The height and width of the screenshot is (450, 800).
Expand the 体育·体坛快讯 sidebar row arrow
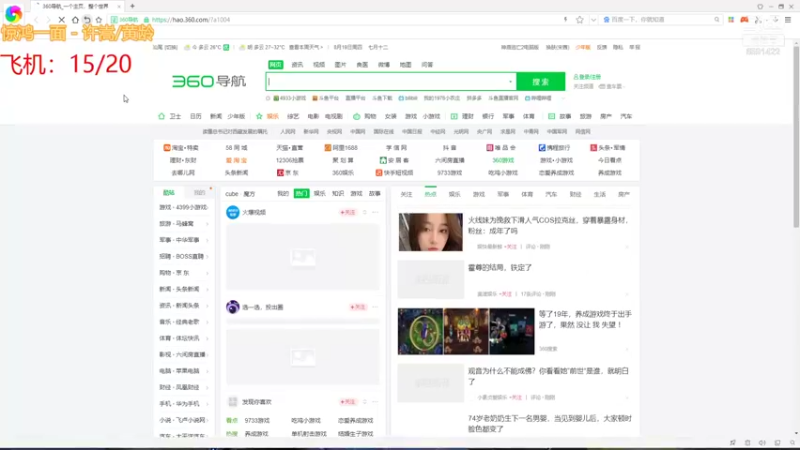207,338
